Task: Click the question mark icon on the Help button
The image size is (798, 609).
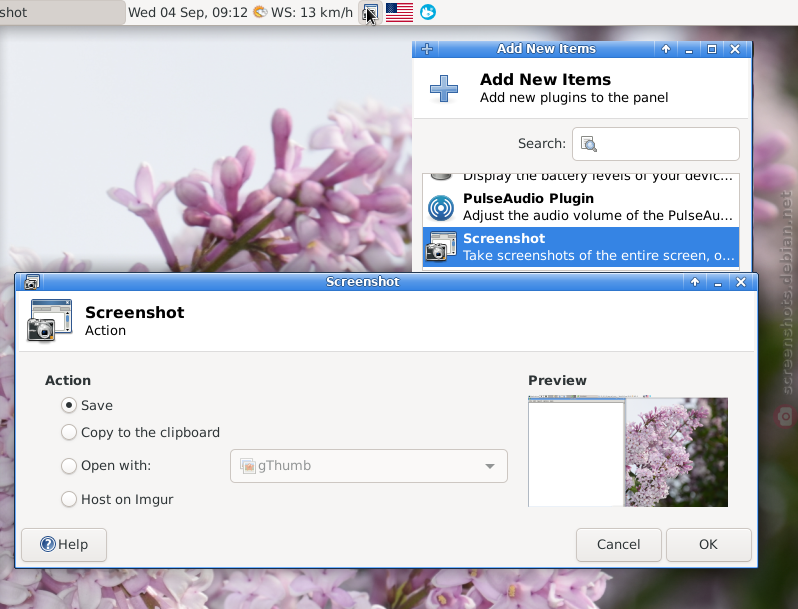Action: pos(48,544)
